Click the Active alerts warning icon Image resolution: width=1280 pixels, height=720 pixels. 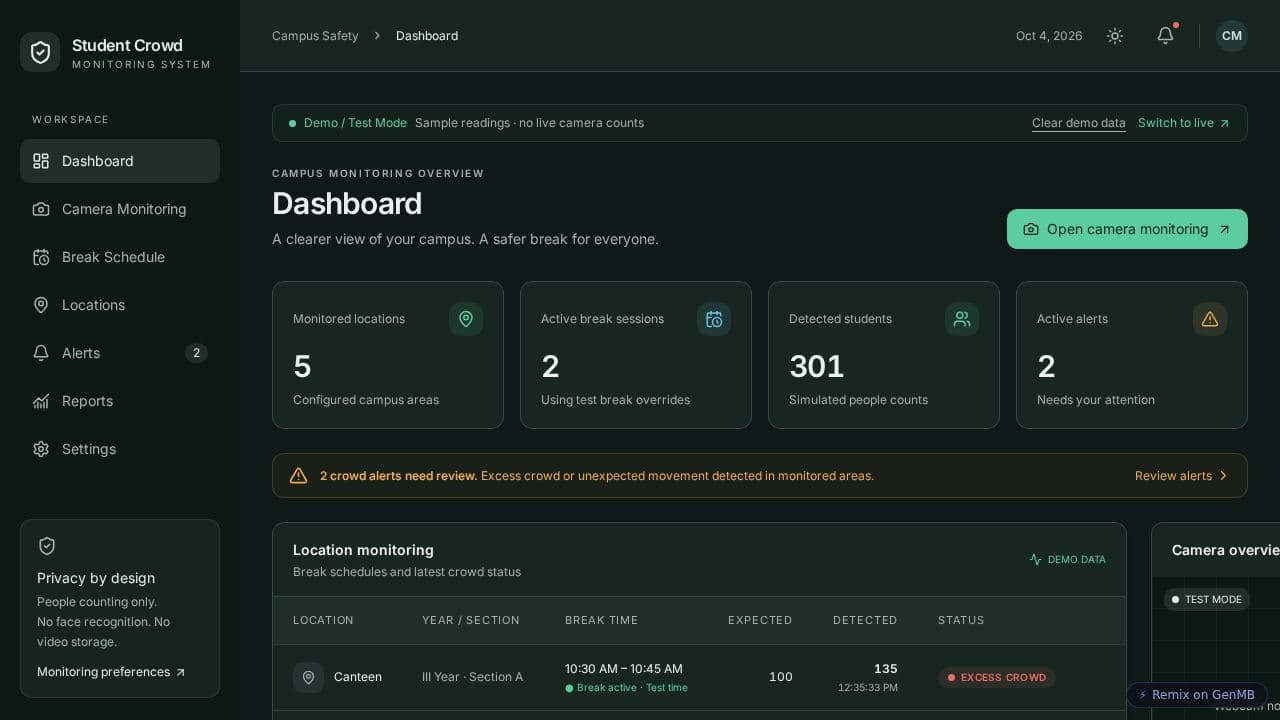pos(1210,319)
